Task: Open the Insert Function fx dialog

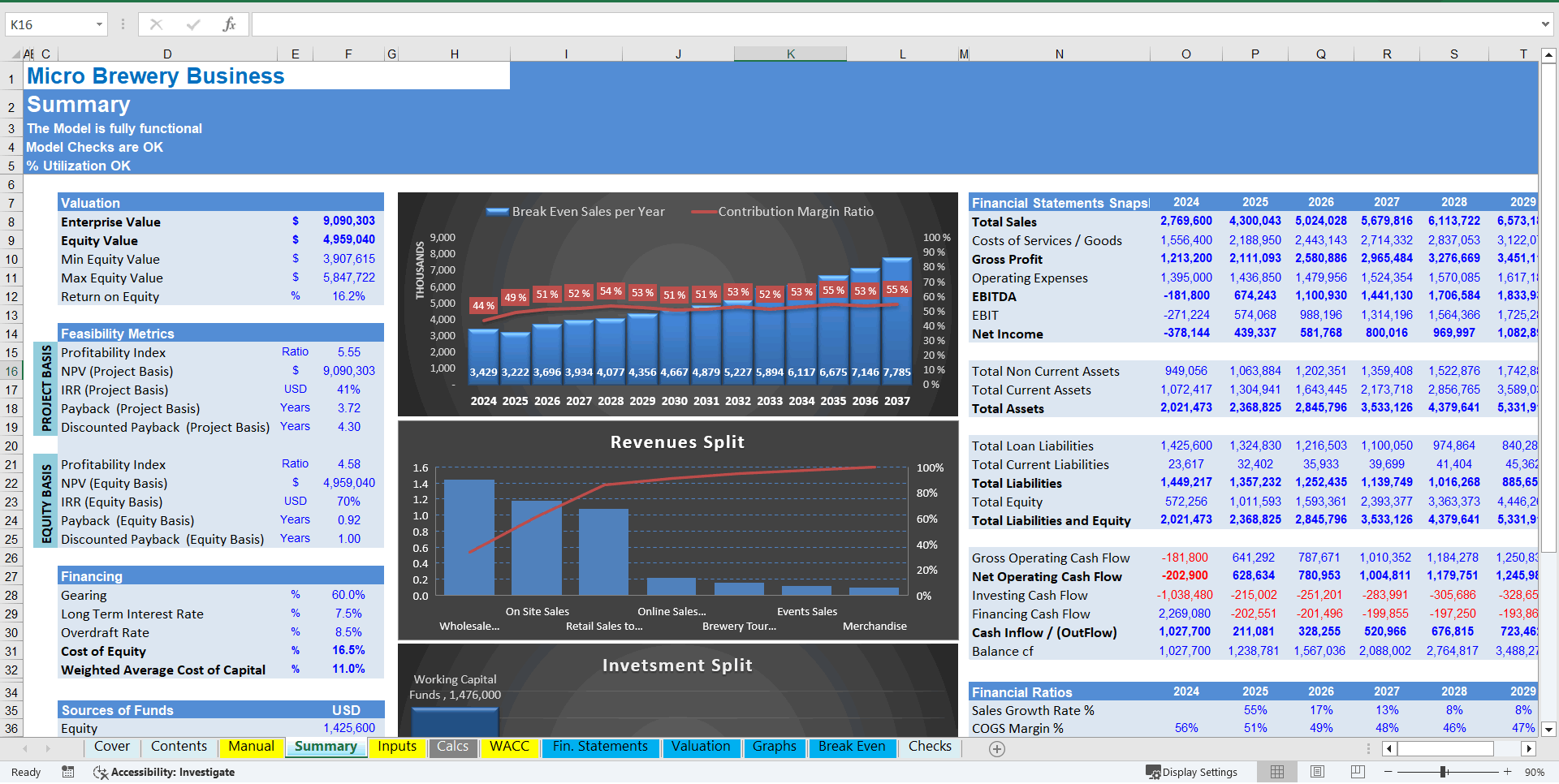Action: (x=230, y=24)
